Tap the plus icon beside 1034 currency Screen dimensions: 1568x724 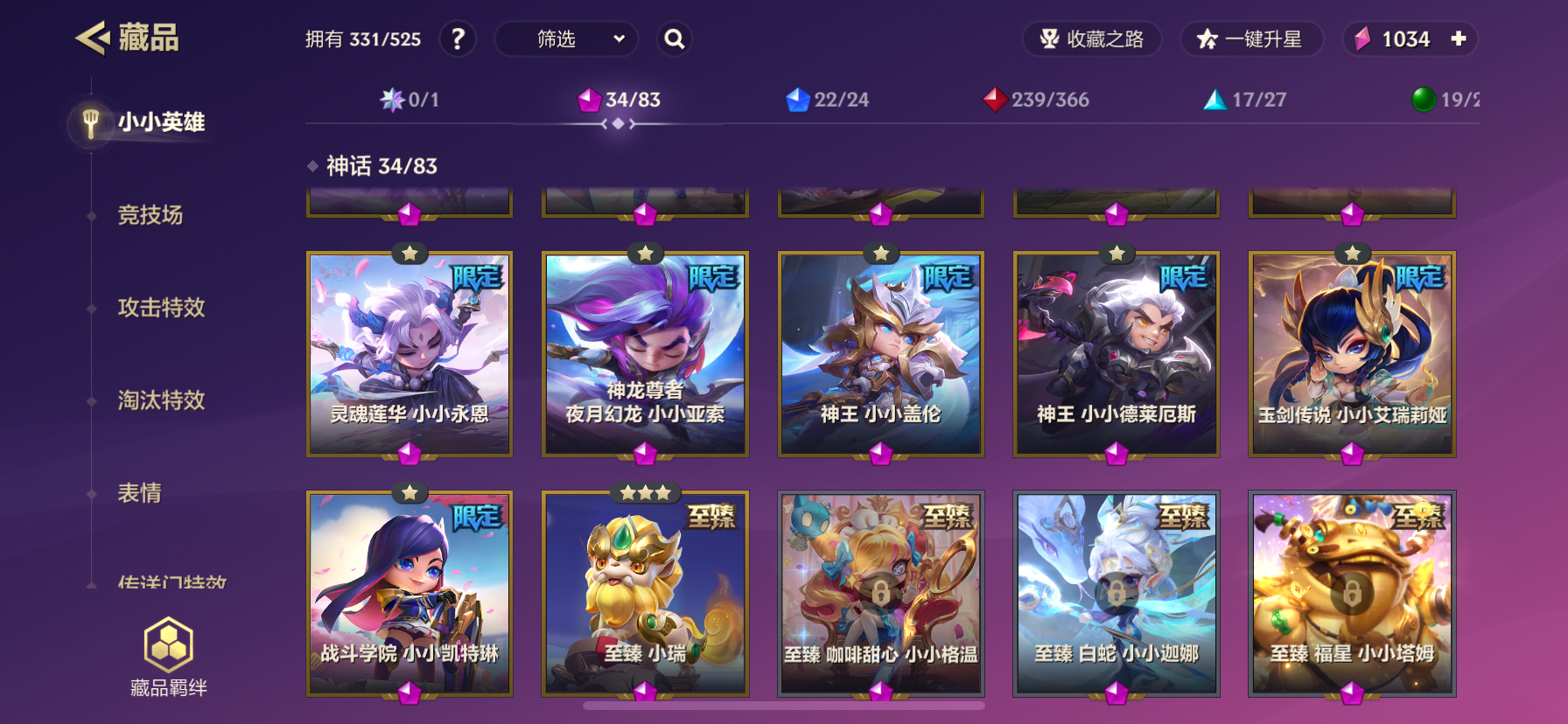tap(1458, 38)
